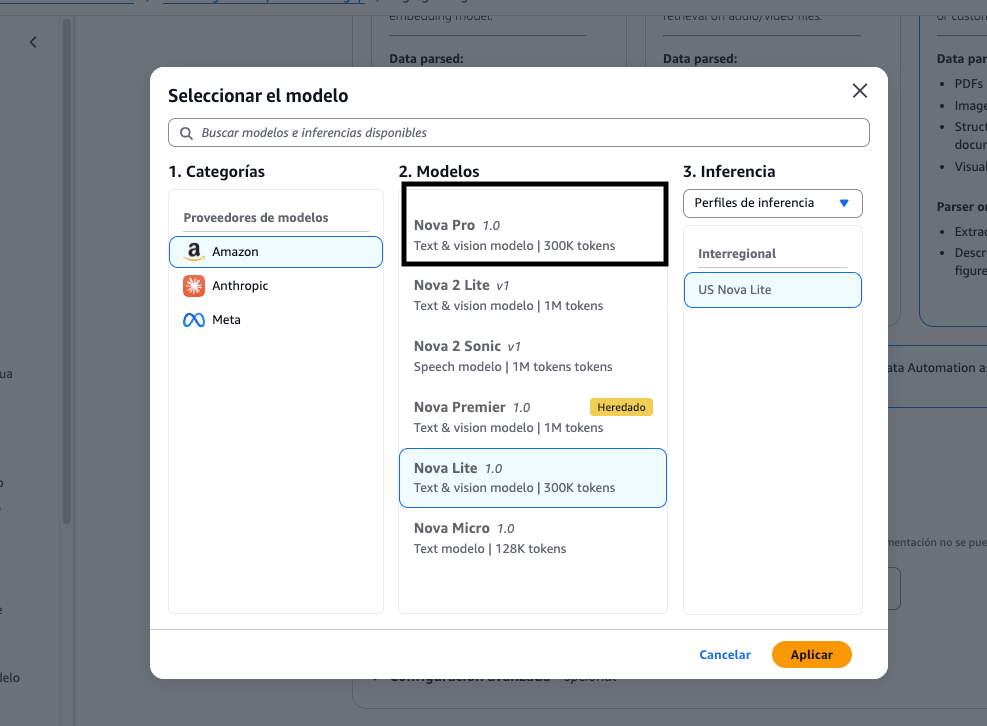
Task: Choose the Nova Premier 1.0 model
Action: click(533, 417)
